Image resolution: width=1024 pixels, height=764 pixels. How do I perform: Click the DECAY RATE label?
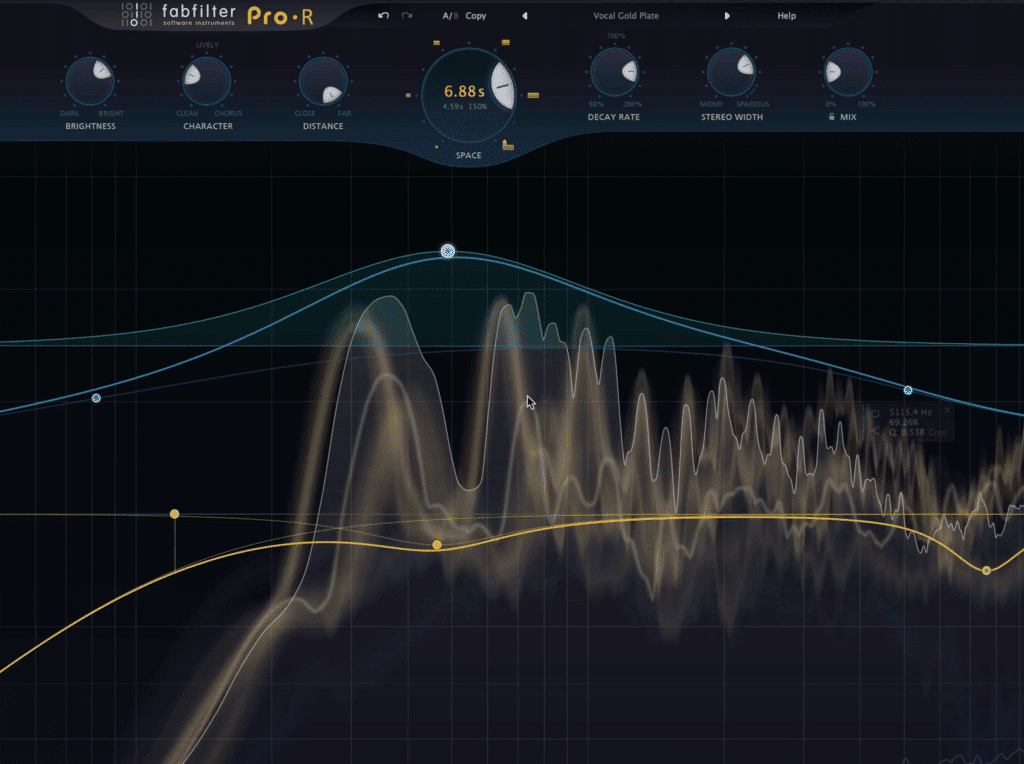614,117
